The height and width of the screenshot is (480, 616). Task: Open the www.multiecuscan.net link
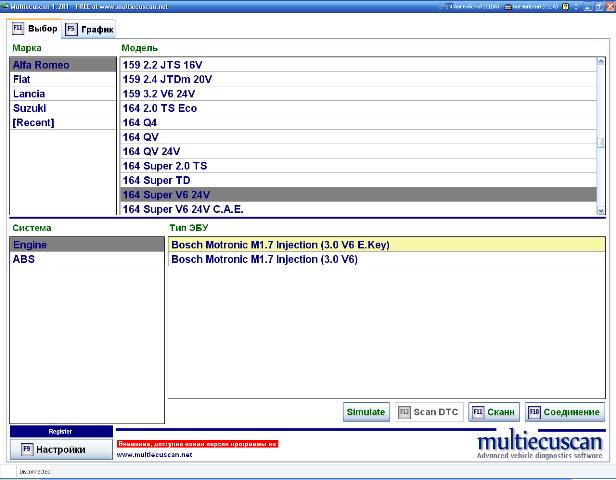point(154,454)
